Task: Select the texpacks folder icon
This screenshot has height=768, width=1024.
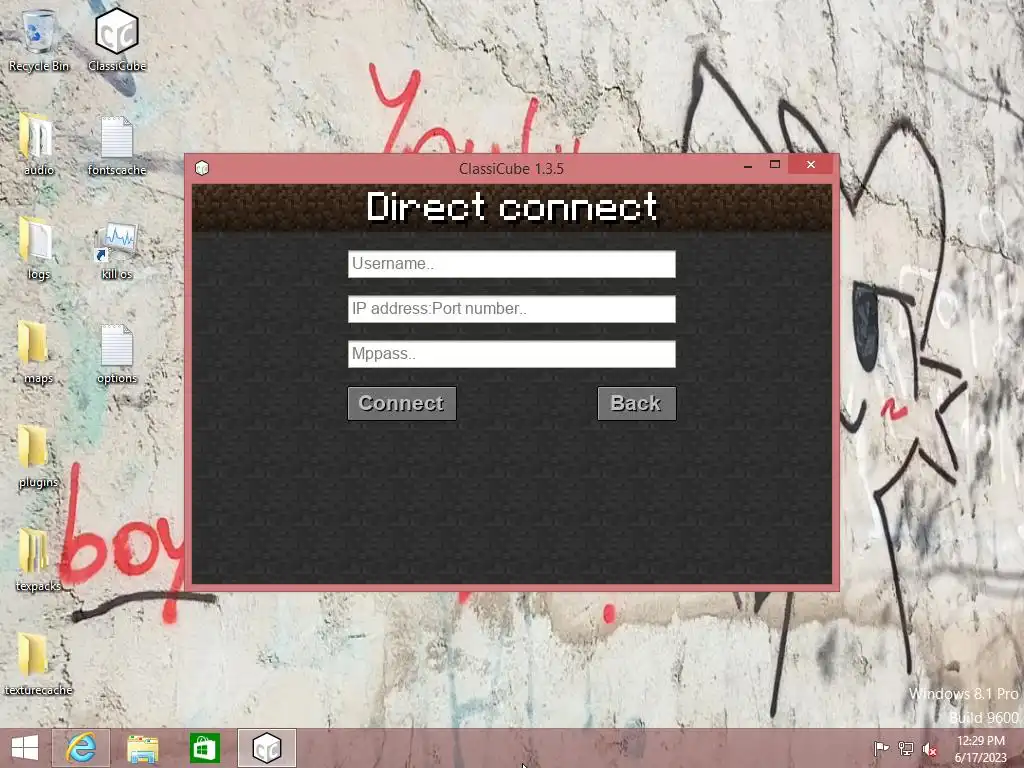Action: (38, 560)
